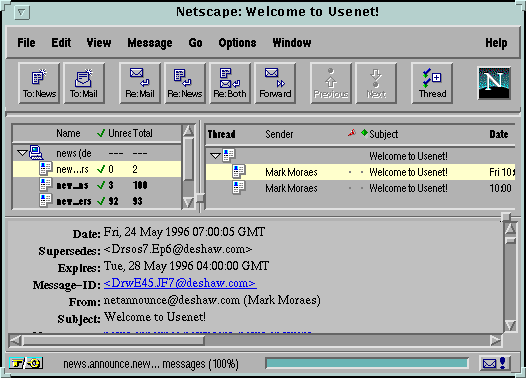Toggle flag dot on 10:00 Mark Moraes message
The height and width of the screenshot is (378, 526).
350,188
